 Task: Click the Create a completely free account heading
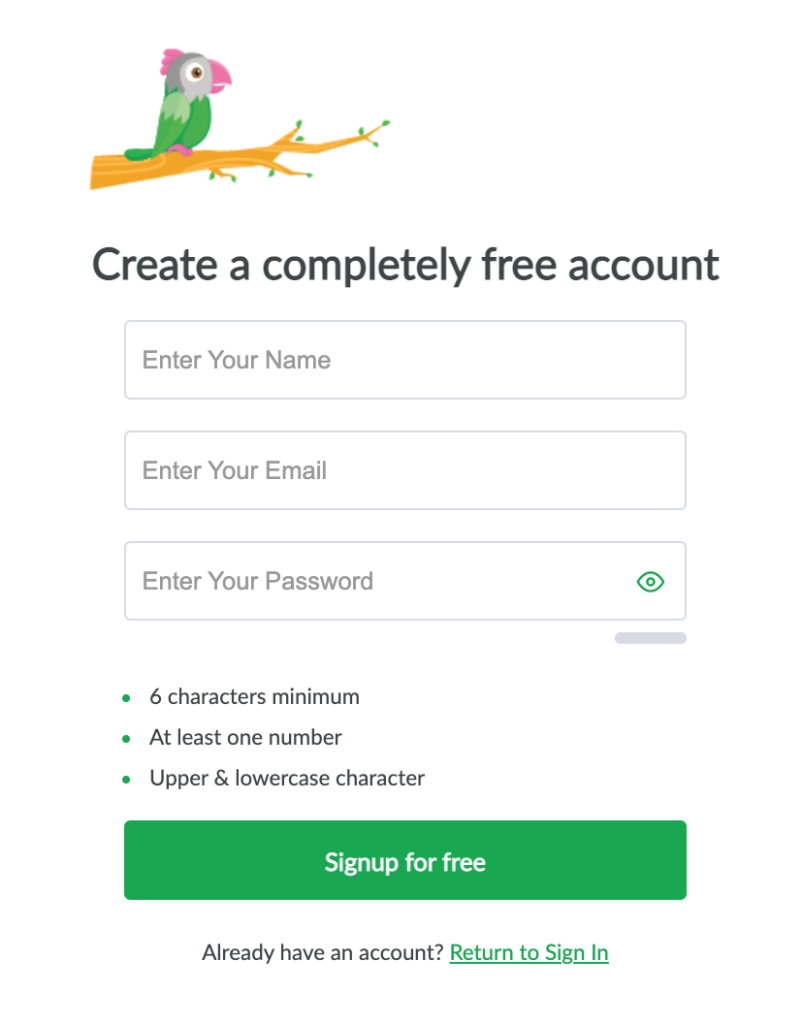(405, 264)
